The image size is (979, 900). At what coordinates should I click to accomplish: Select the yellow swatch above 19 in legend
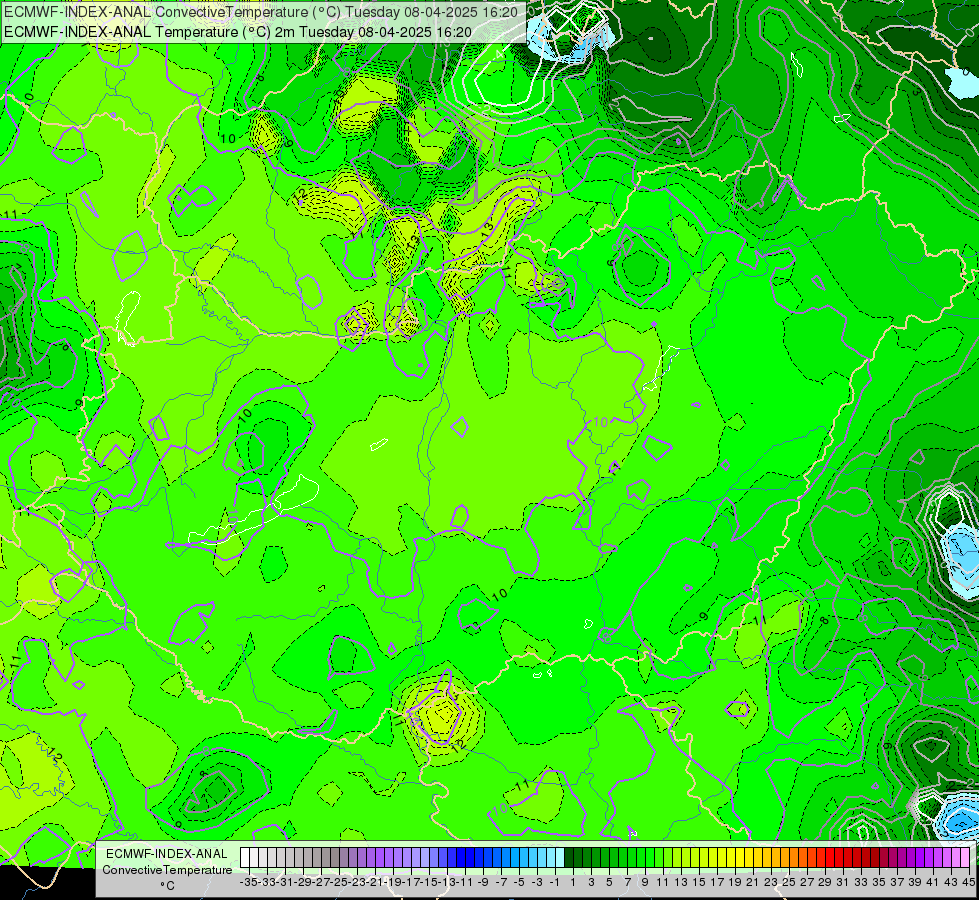click(732, 858)
